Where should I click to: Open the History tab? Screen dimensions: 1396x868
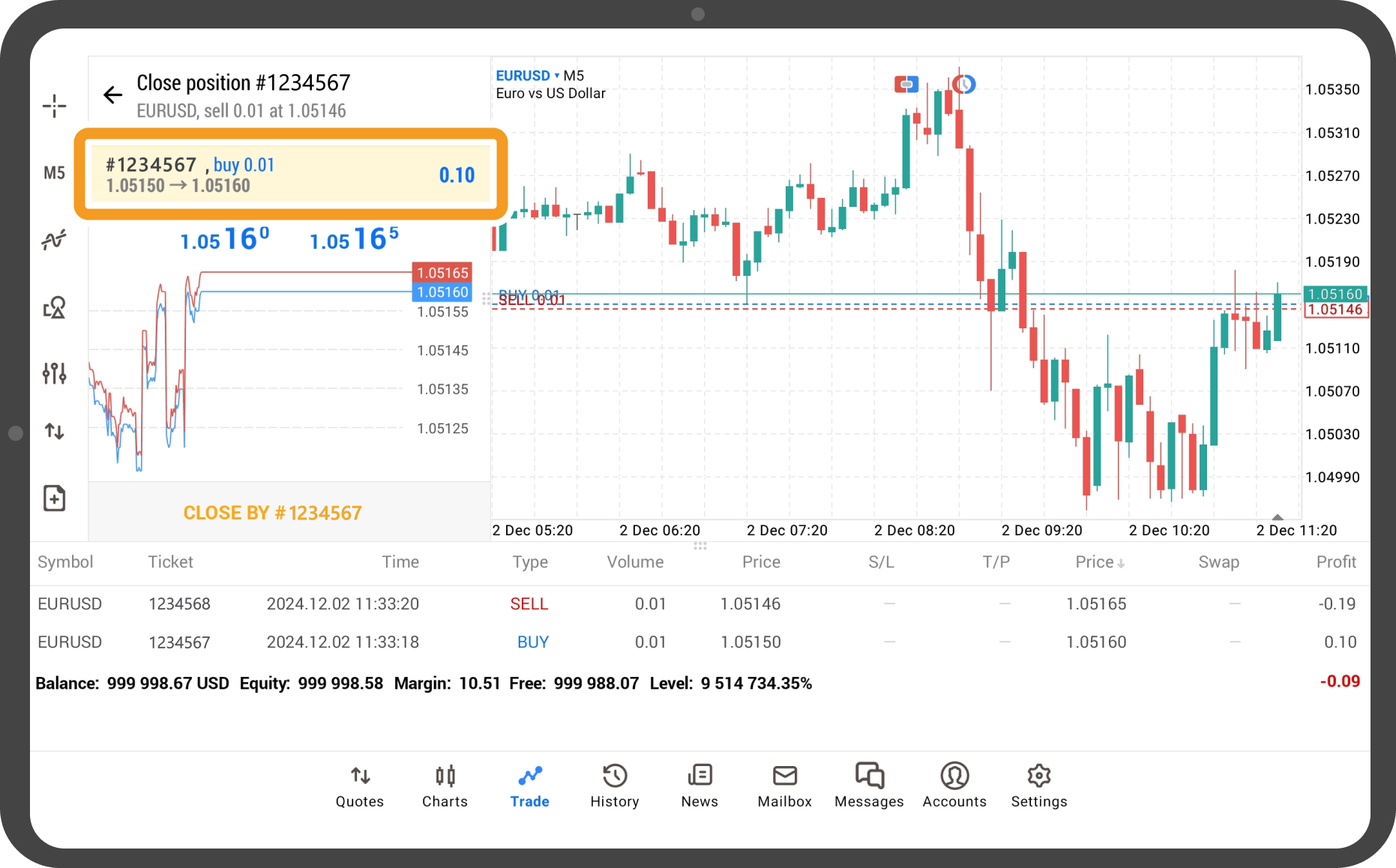point(614,785)
